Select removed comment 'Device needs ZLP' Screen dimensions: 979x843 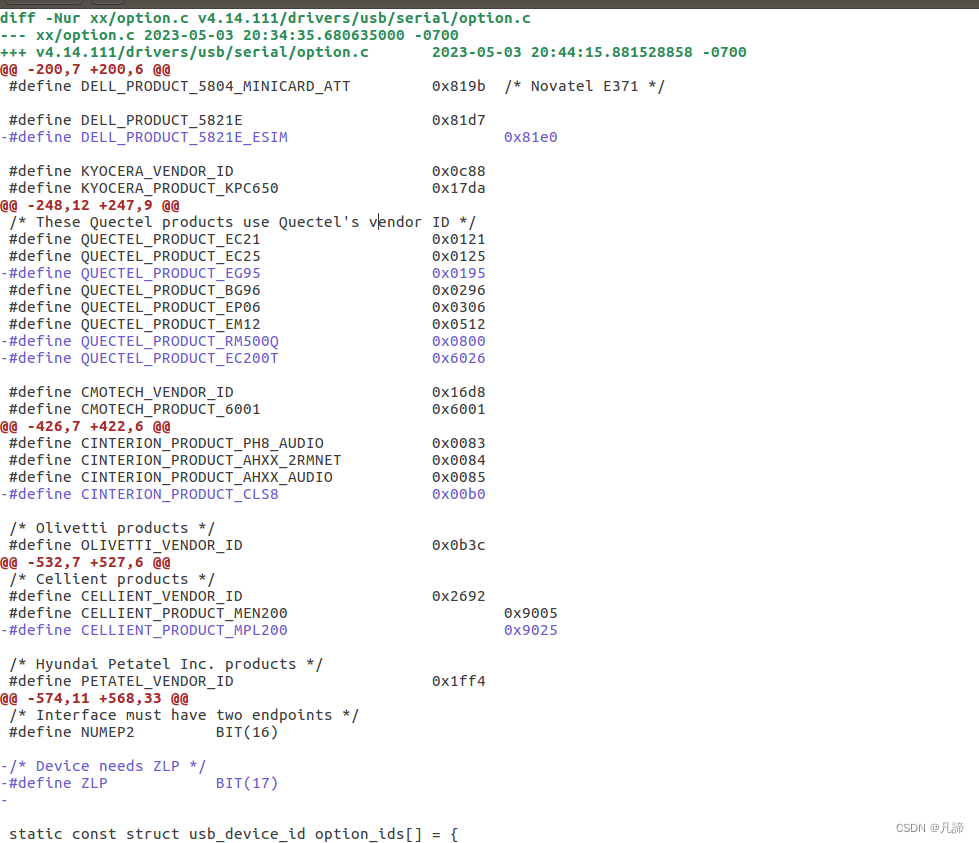pos(103,766)
